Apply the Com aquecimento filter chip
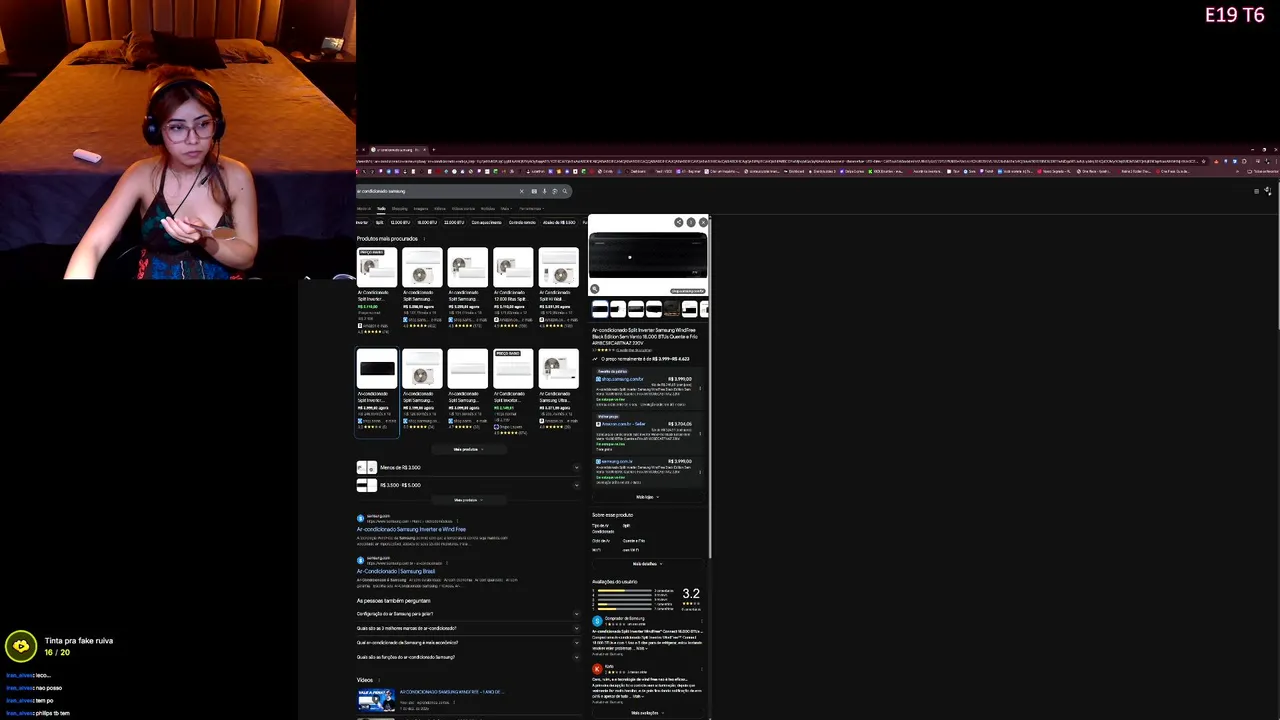This screenshot has width=1280, height=720. click(486, 222)
